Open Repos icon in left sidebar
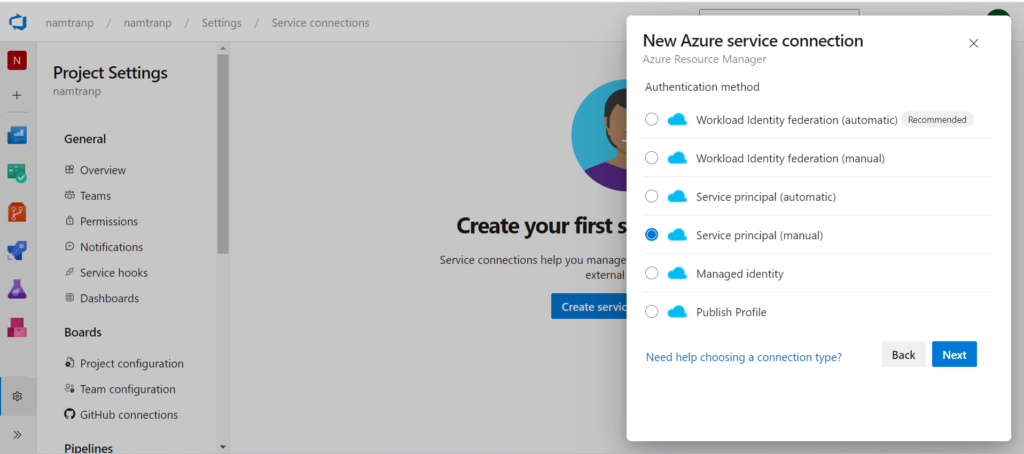This screenshot has width=1024, height=454. tap(17, 211)
